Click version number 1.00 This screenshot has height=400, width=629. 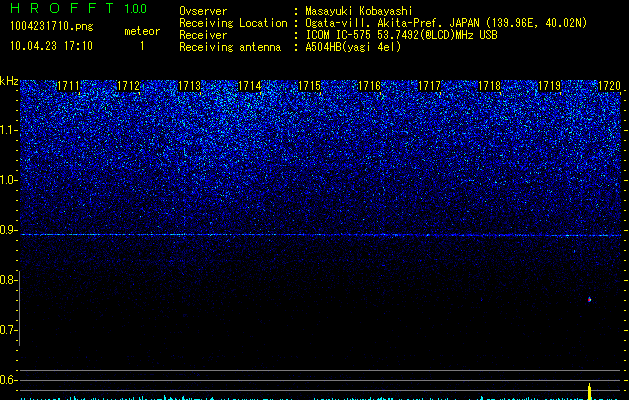click(x=136, y=8)
